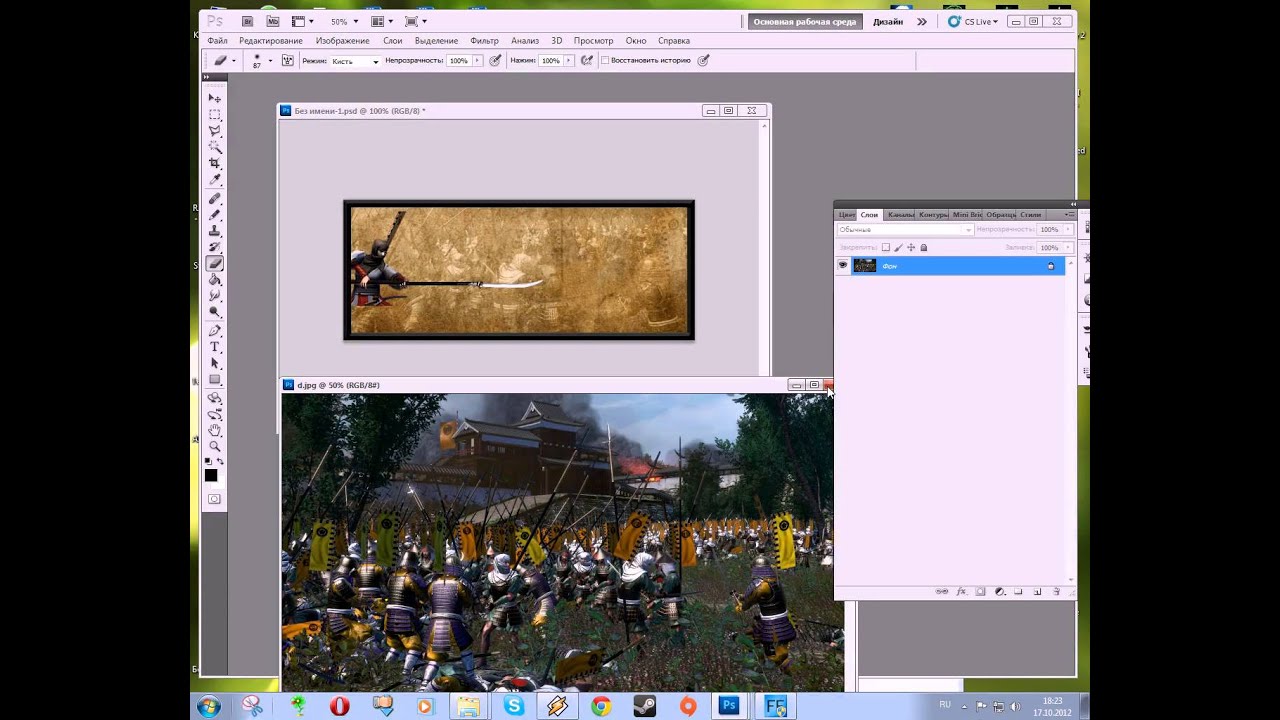Select the Rectangle shape tool
The height and width of the screenshot is (720, 1280).
coord(214,380)
